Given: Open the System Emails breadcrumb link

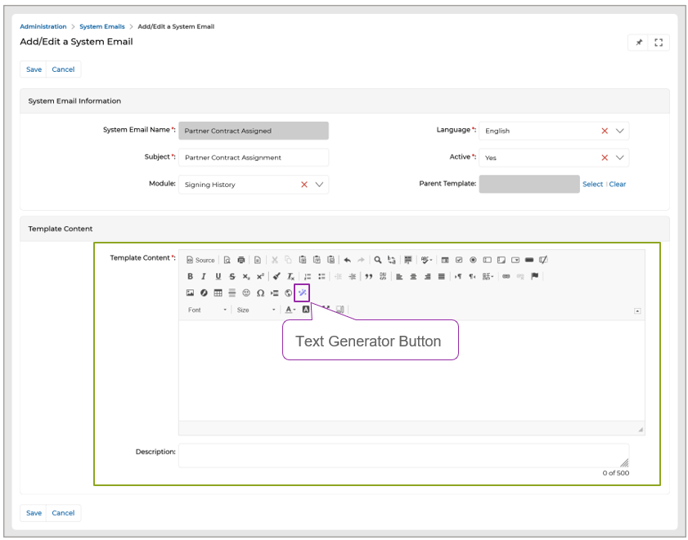Looking at the screenshot, I should (x=102, y=27).
